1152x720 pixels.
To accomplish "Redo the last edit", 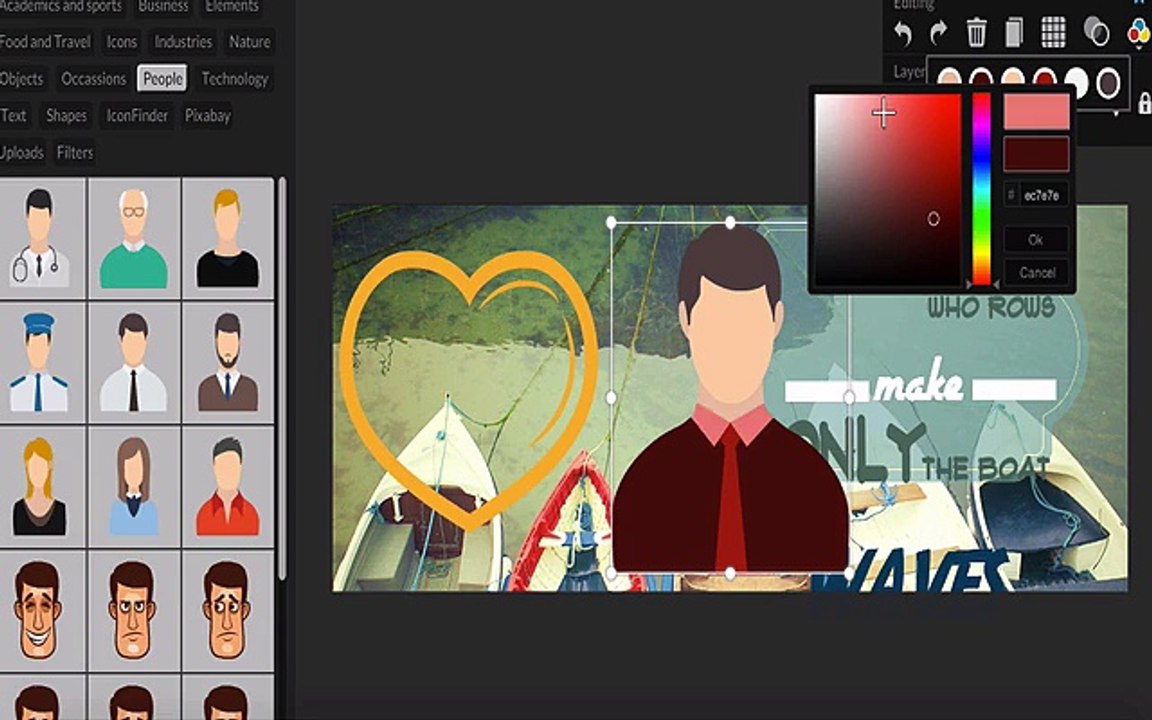I will tap(938, 33).
